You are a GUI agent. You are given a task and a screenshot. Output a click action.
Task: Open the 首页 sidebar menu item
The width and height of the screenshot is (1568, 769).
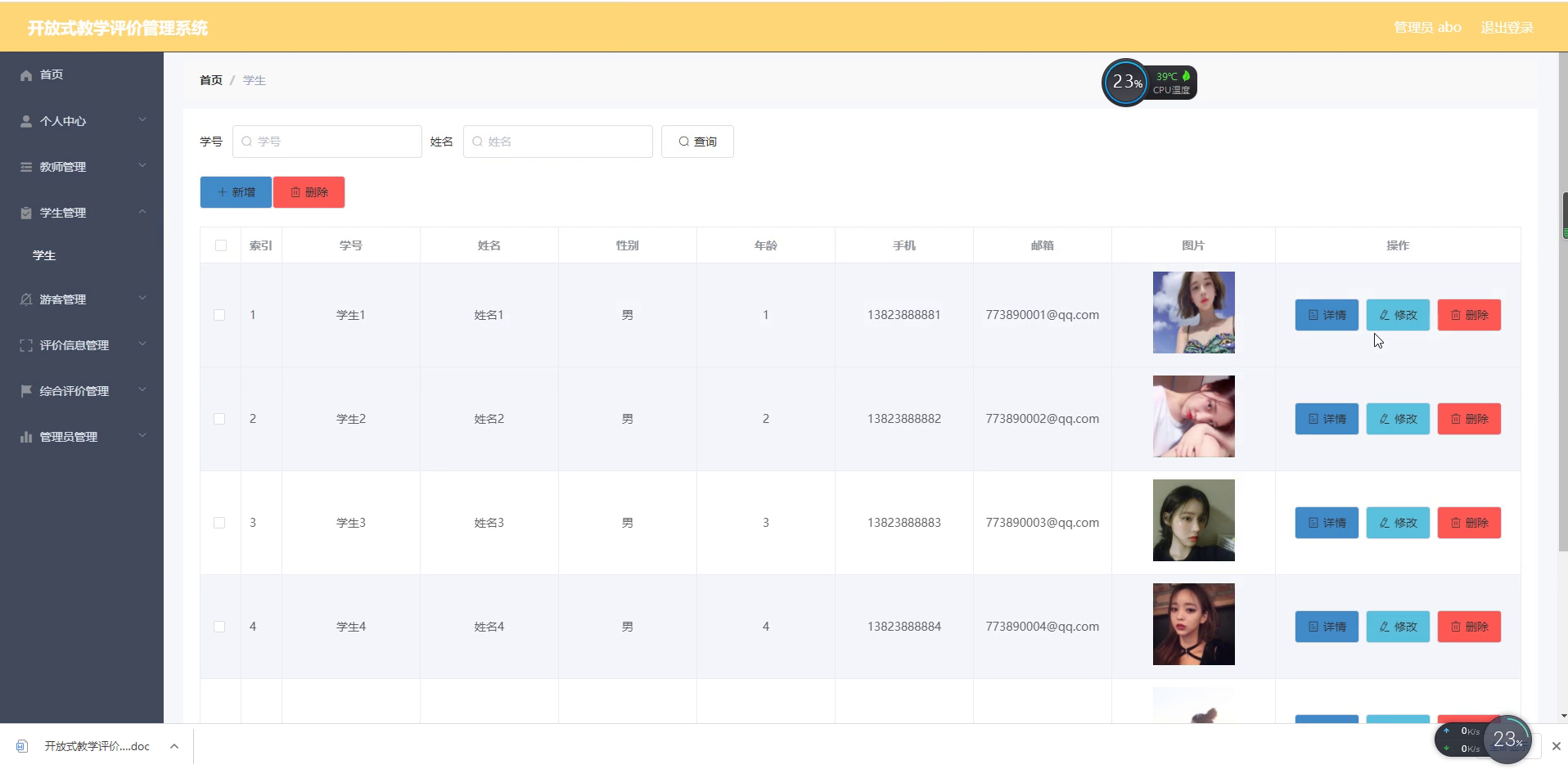pos(82,75)
